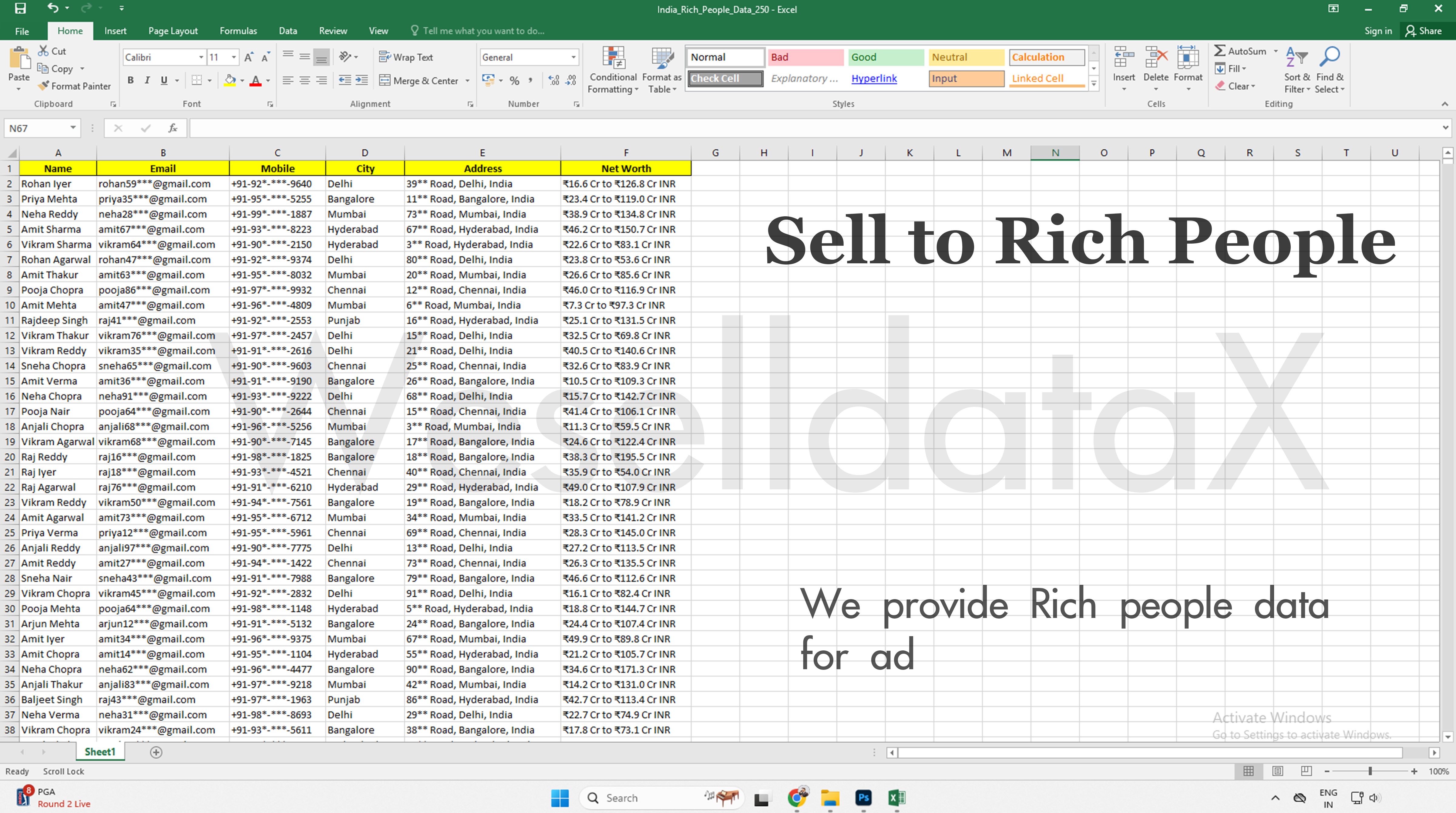Viewport: 1456px width, 813px height.
Task: Click the Format cells icon
Action: click(x=1188, y=58)
